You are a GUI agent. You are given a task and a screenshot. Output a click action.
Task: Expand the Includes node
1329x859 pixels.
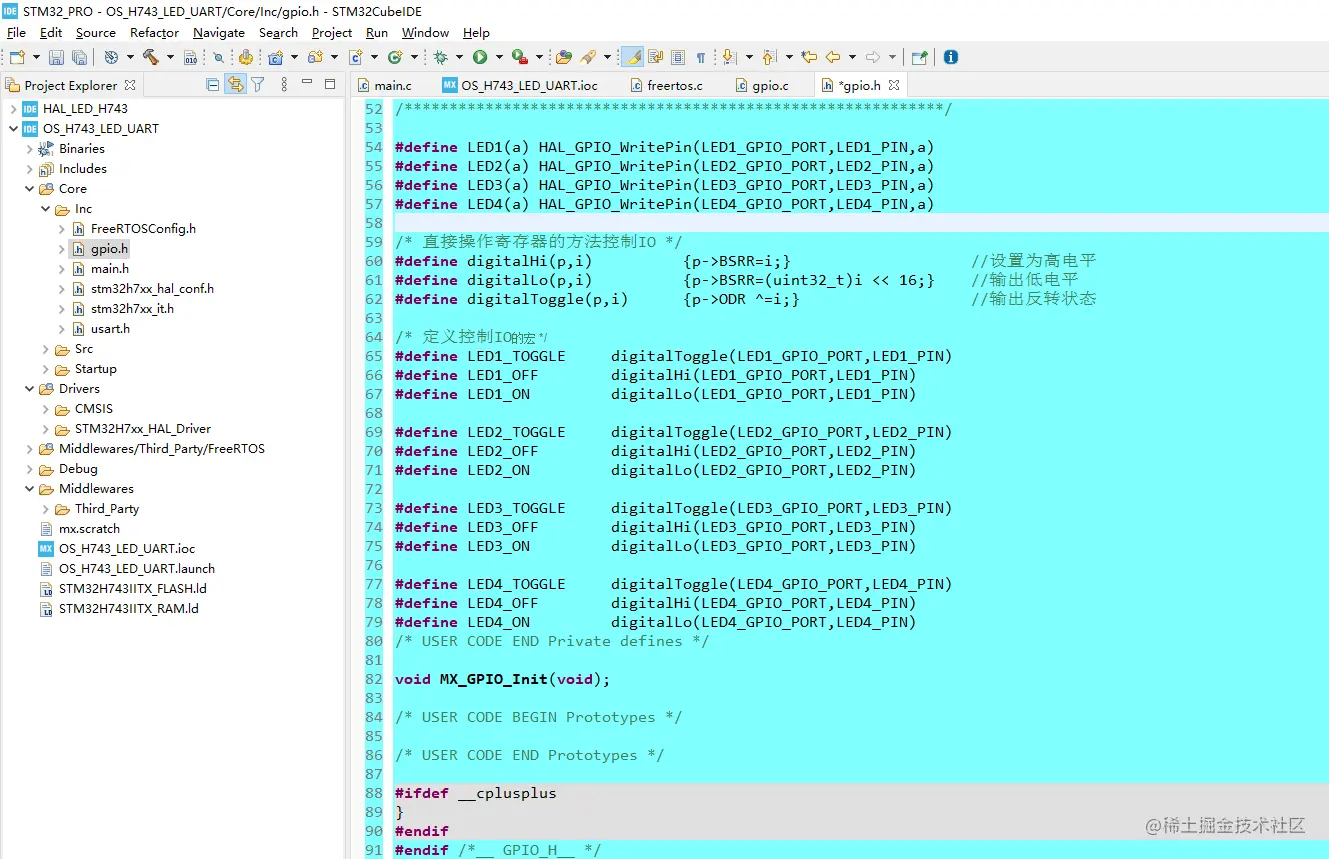tap(29, 168)
